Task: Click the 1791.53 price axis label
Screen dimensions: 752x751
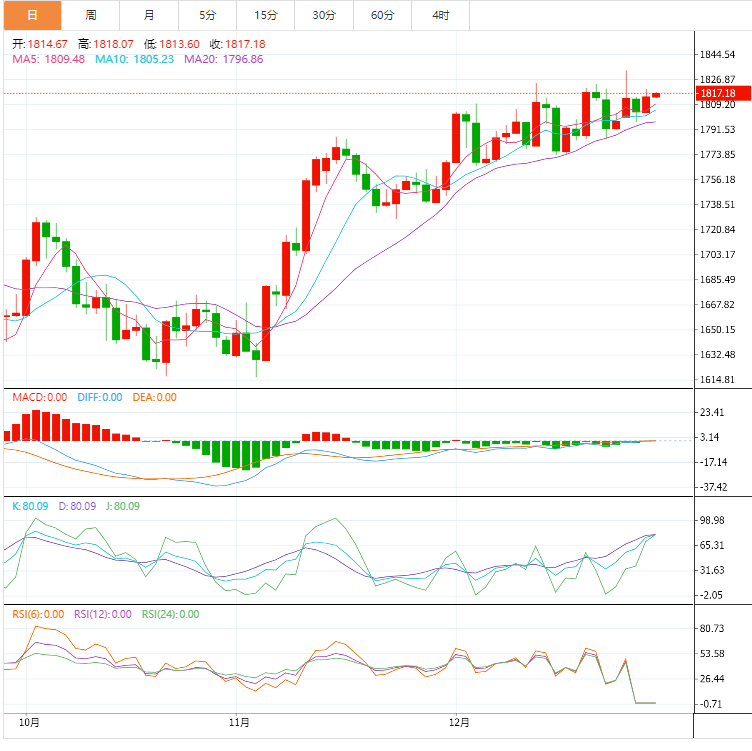Action: [717, 129]
